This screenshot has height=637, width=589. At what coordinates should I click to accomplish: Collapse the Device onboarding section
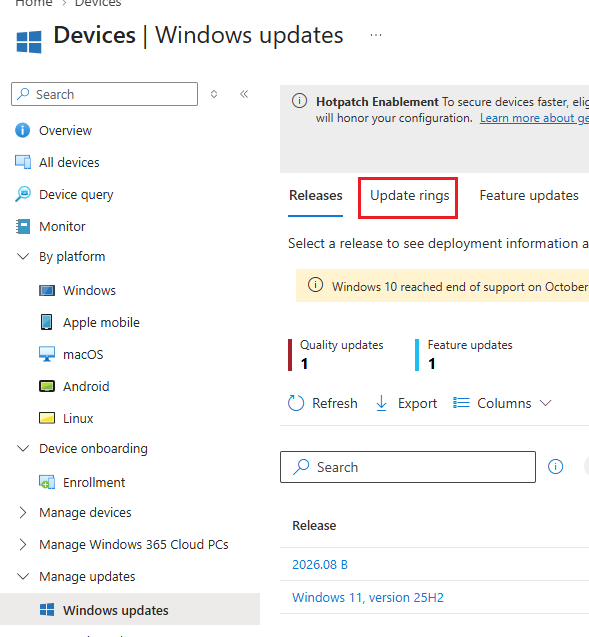pos(23,448)
